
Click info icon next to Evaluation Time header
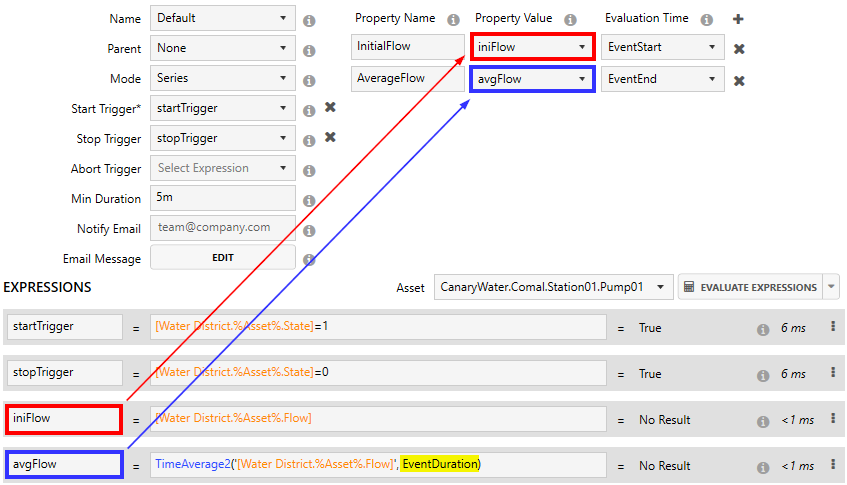pos(706,20)
